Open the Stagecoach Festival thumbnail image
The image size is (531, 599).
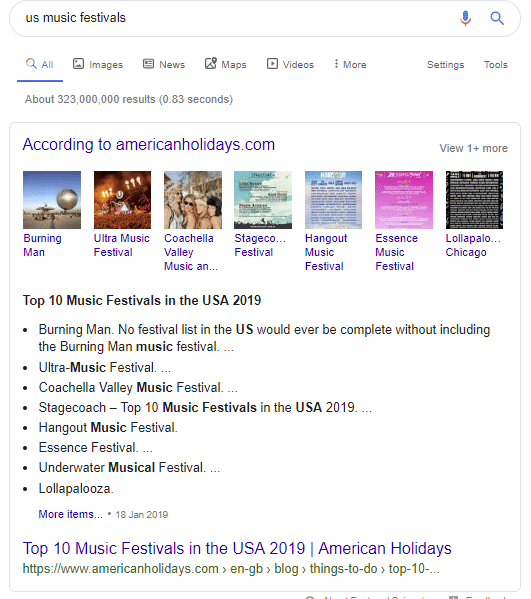[x=263, y=200]
